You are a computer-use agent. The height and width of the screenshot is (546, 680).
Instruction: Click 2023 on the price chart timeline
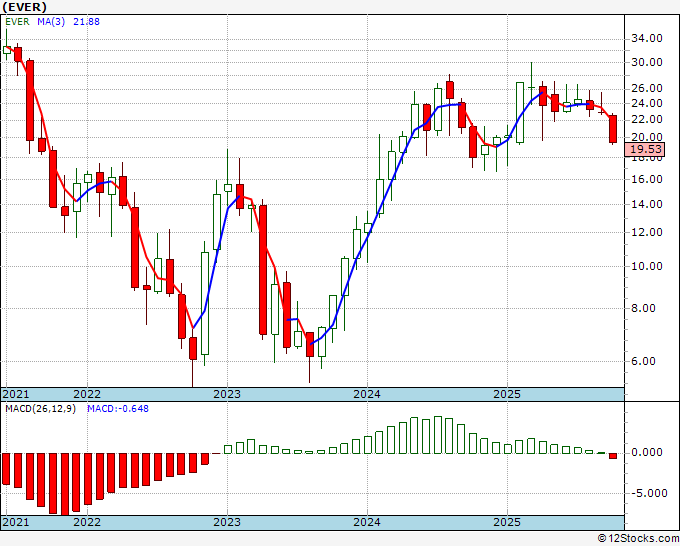227,394
